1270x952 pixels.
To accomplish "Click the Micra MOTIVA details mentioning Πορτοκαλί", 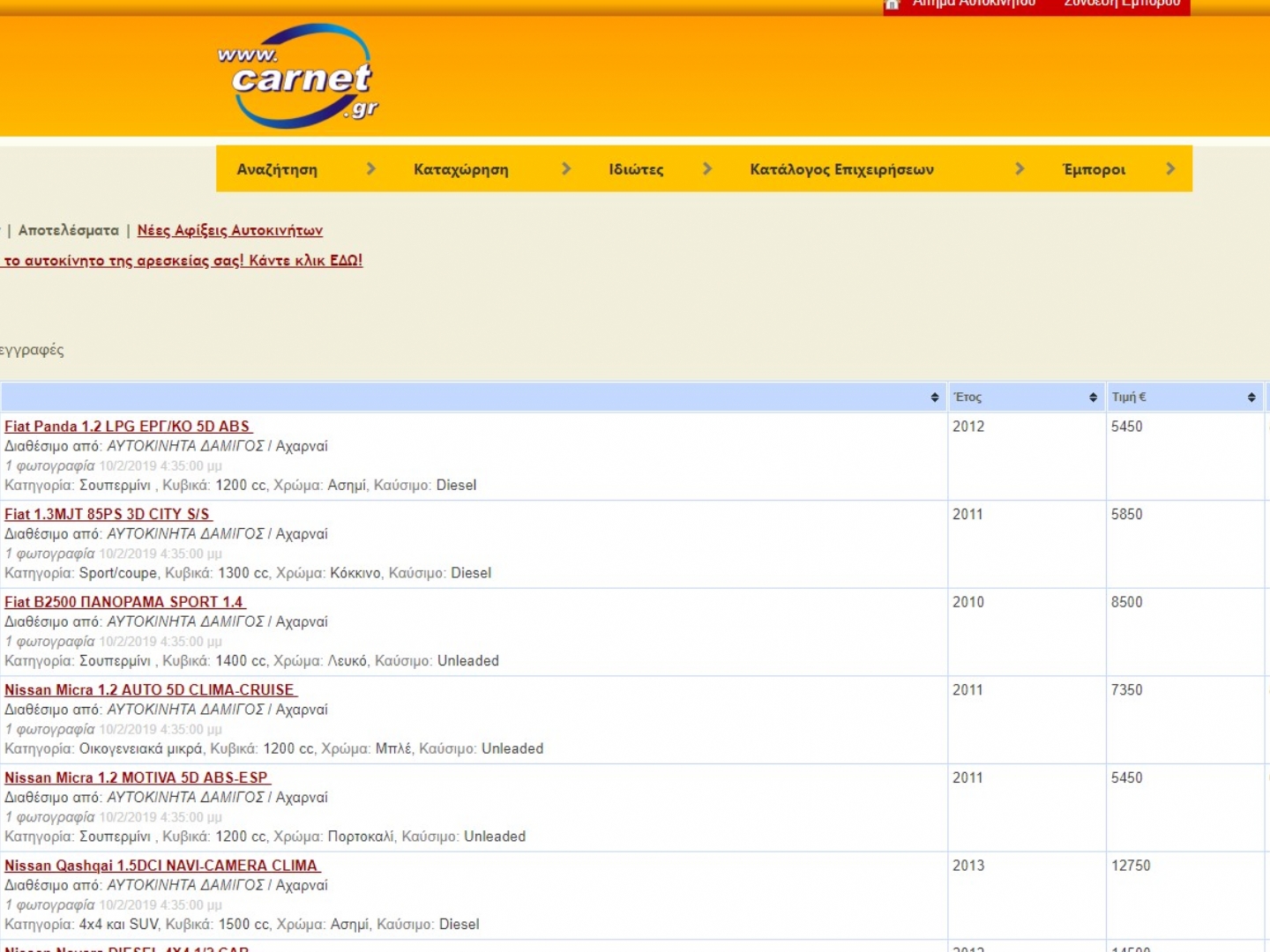I will coord(265,837).
